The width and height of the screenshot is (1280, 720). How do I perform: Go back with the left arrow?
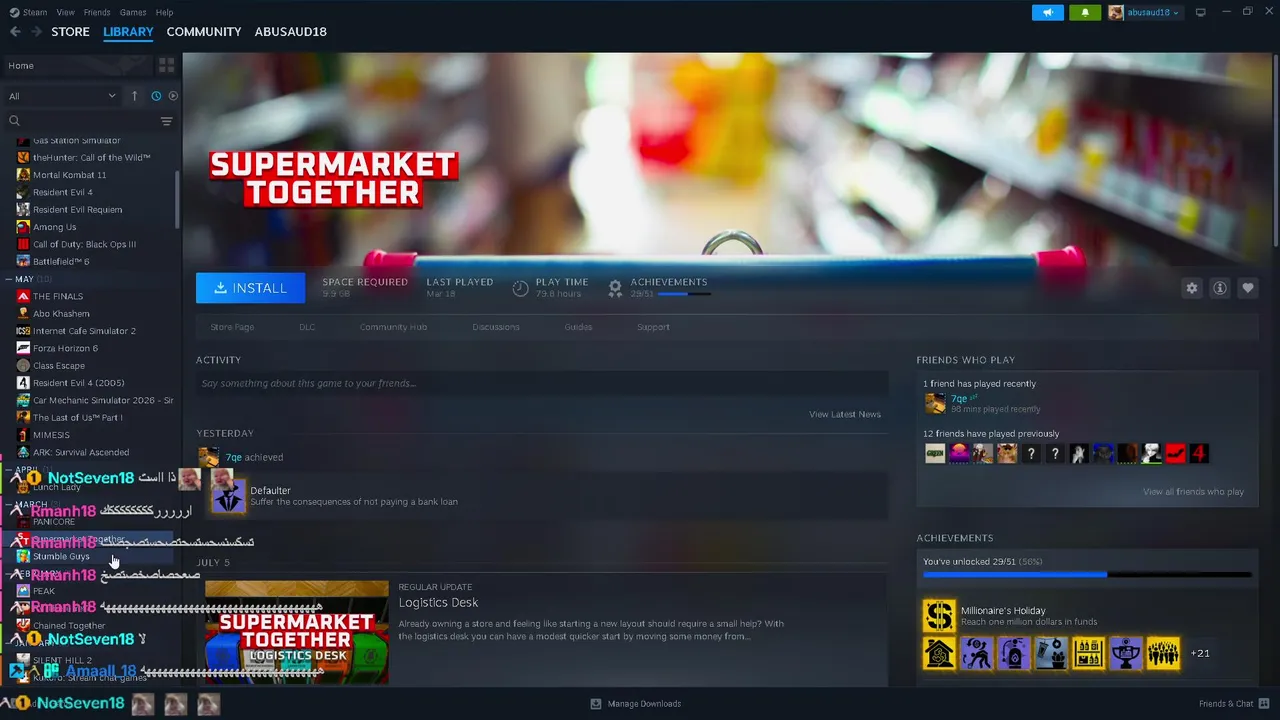[x=15, y=32]
